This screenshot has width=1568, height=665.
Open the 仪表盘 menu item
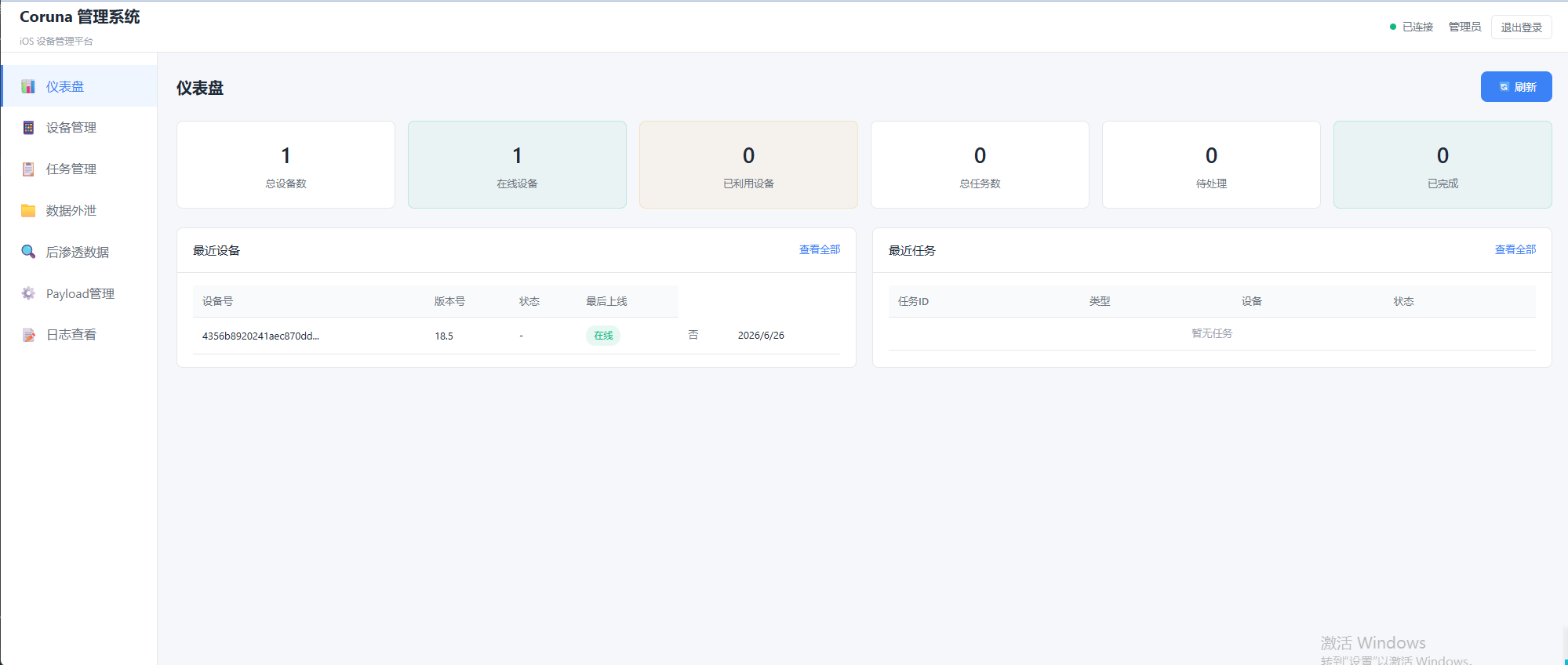79,86
